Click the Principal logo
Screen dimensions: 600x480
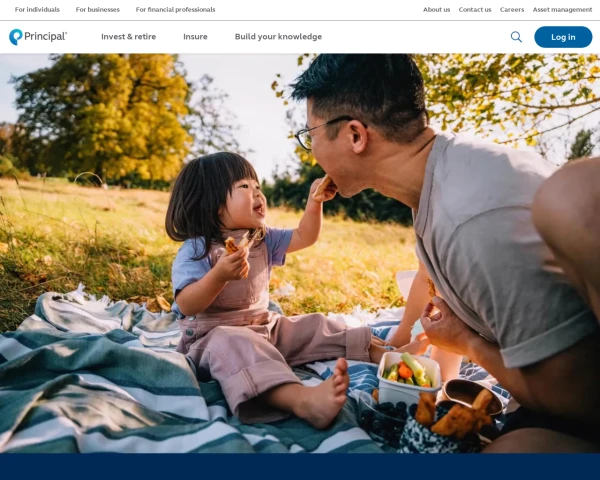click(x=38, y=37)
